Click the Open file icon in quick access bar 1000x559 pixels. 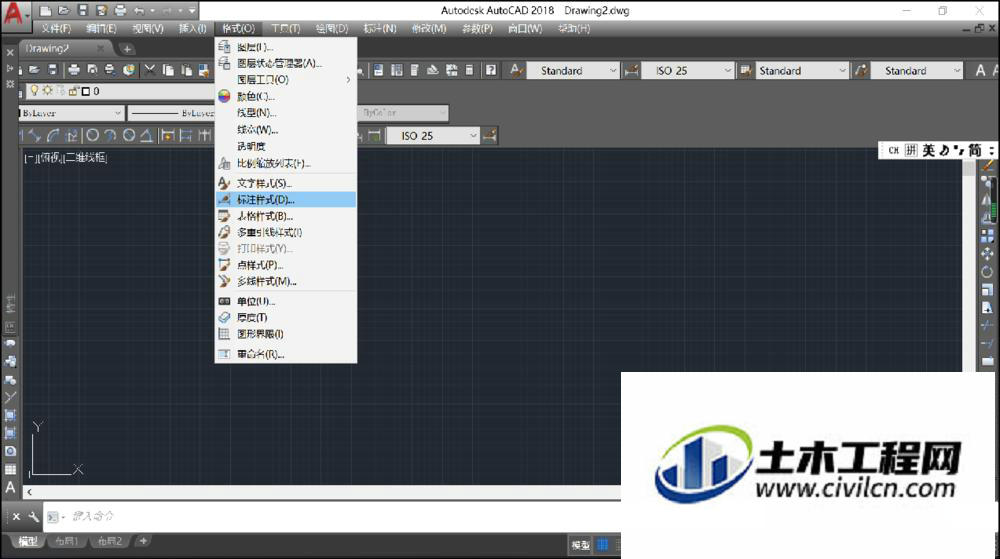point(64,11)
